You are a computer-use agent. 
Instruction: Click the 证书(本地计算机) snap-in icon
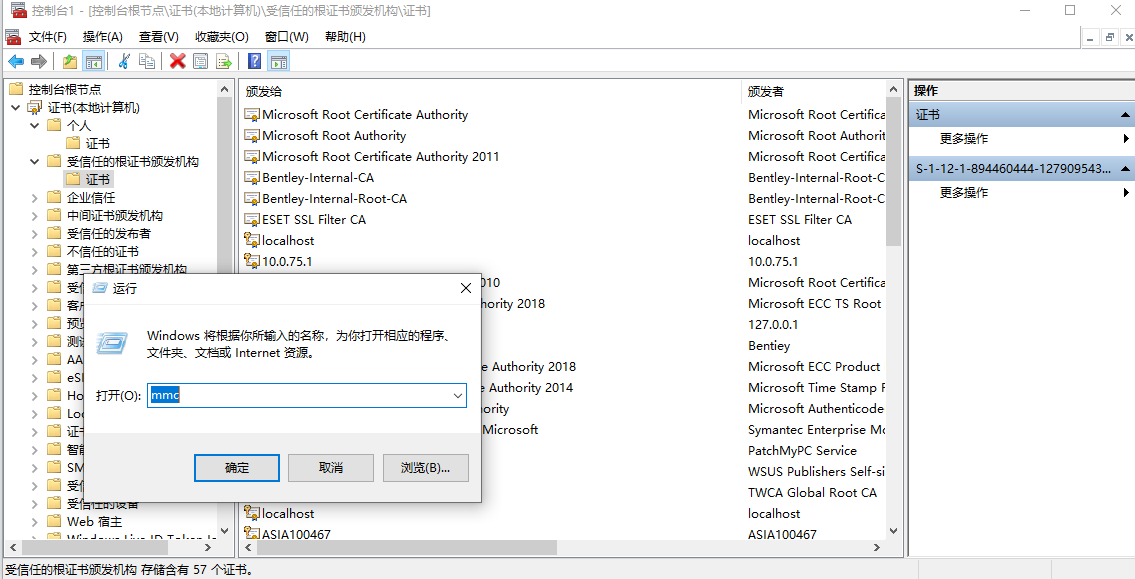[x=35, y=107]
